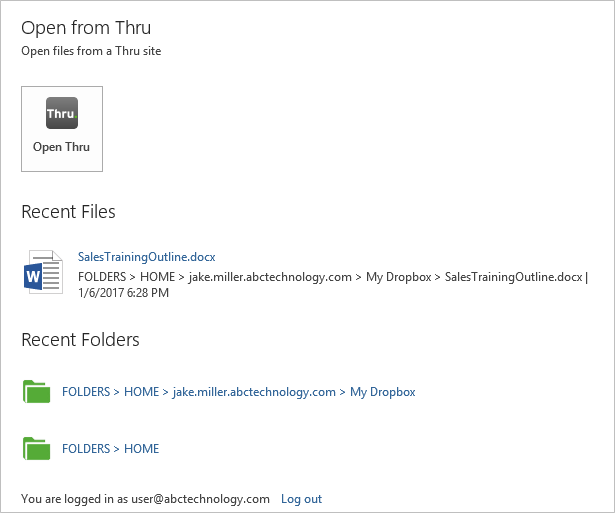Click the Recent Folders heading
Image resolution: width=615 pixels, height=513 pixels.
tap(80, 340)
